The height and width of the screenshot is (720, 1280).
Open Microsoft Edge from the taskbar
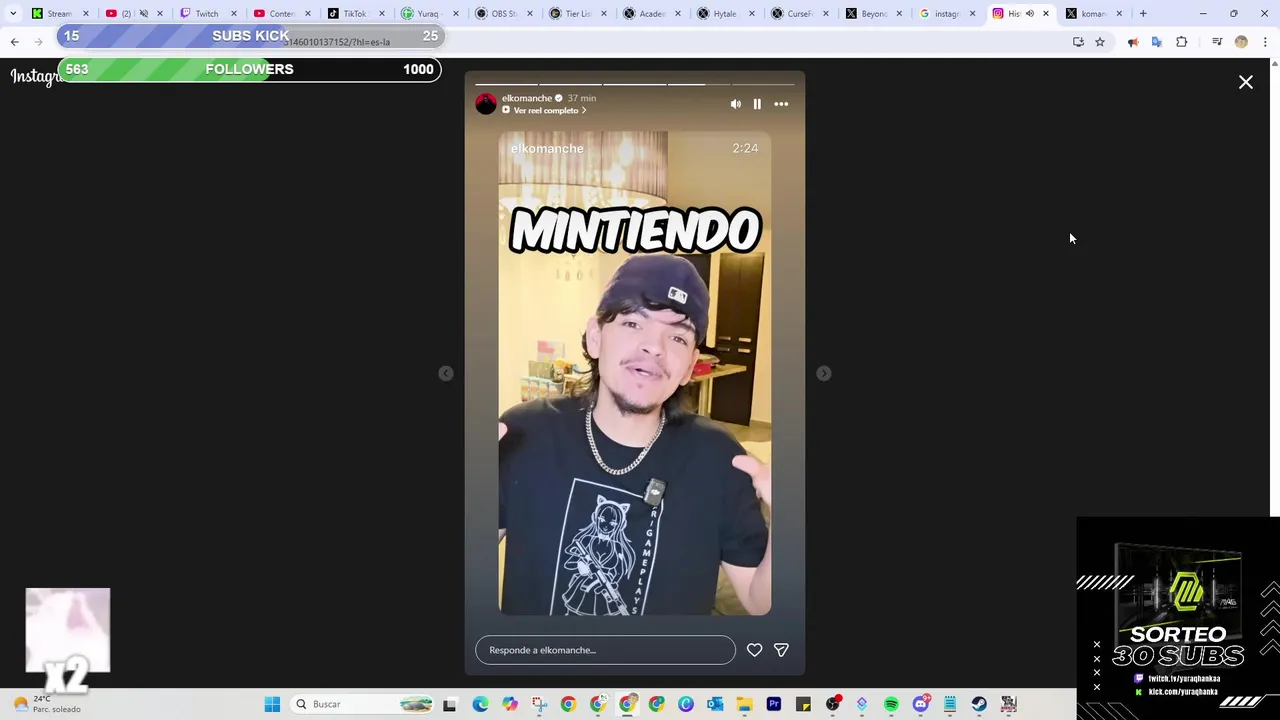click(x=481, y=704)
